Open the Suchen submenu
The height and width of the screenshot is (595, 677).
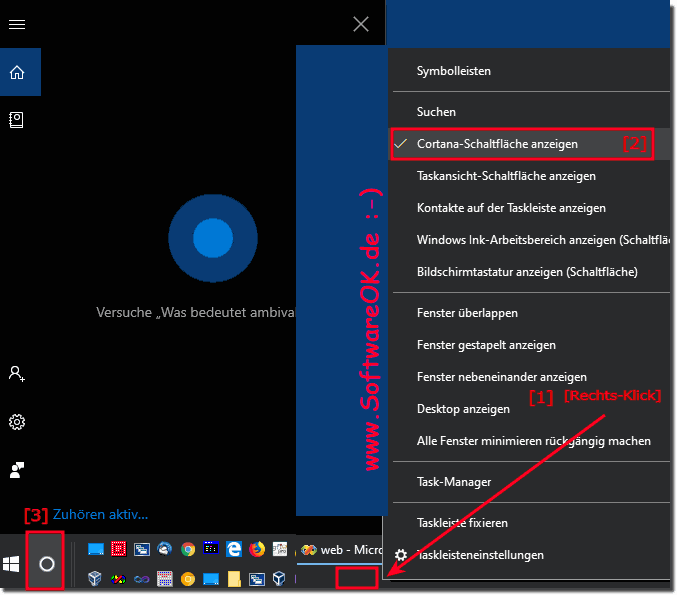531,112
